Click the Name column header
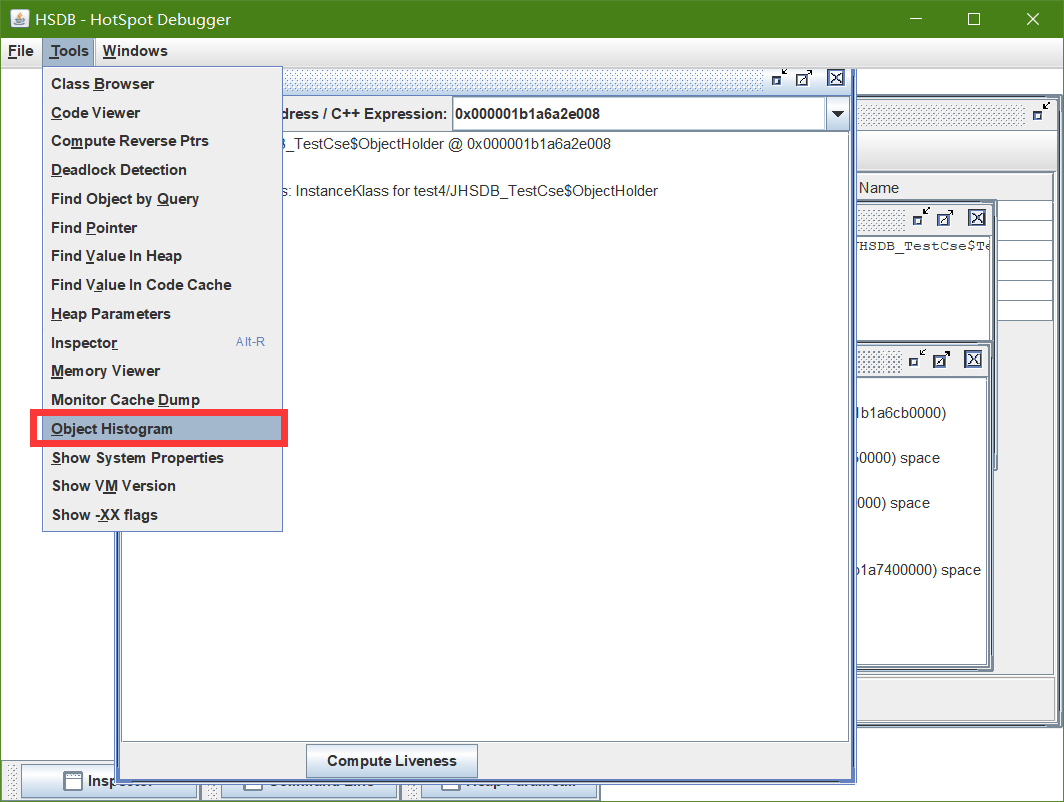The image size is (1064, 802). [953, 188]
